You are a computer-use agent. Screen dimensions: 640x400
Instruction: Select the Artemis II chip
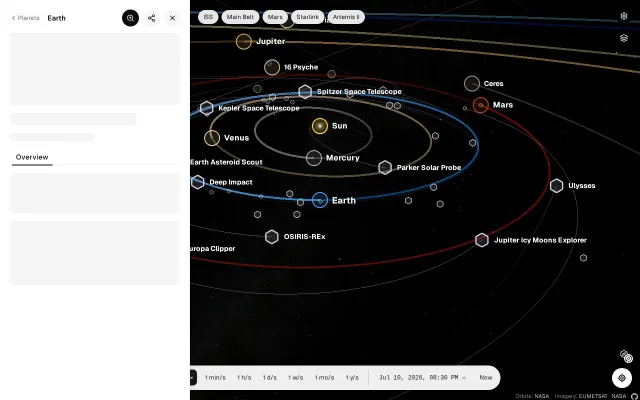[346, 17]
